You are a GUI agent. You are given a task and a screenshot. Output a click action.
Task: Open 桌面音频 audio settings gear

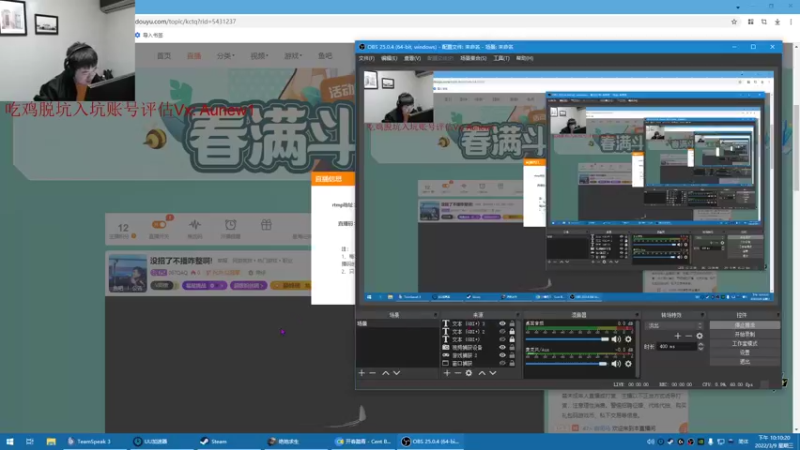[x=628, y=339]
